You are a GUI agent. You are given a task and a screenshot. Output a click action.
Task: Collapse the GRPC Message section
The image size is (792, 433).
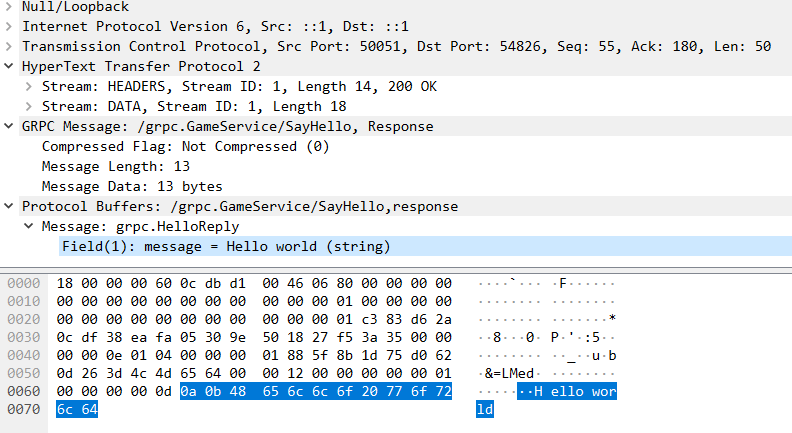(x=9, y=126)
